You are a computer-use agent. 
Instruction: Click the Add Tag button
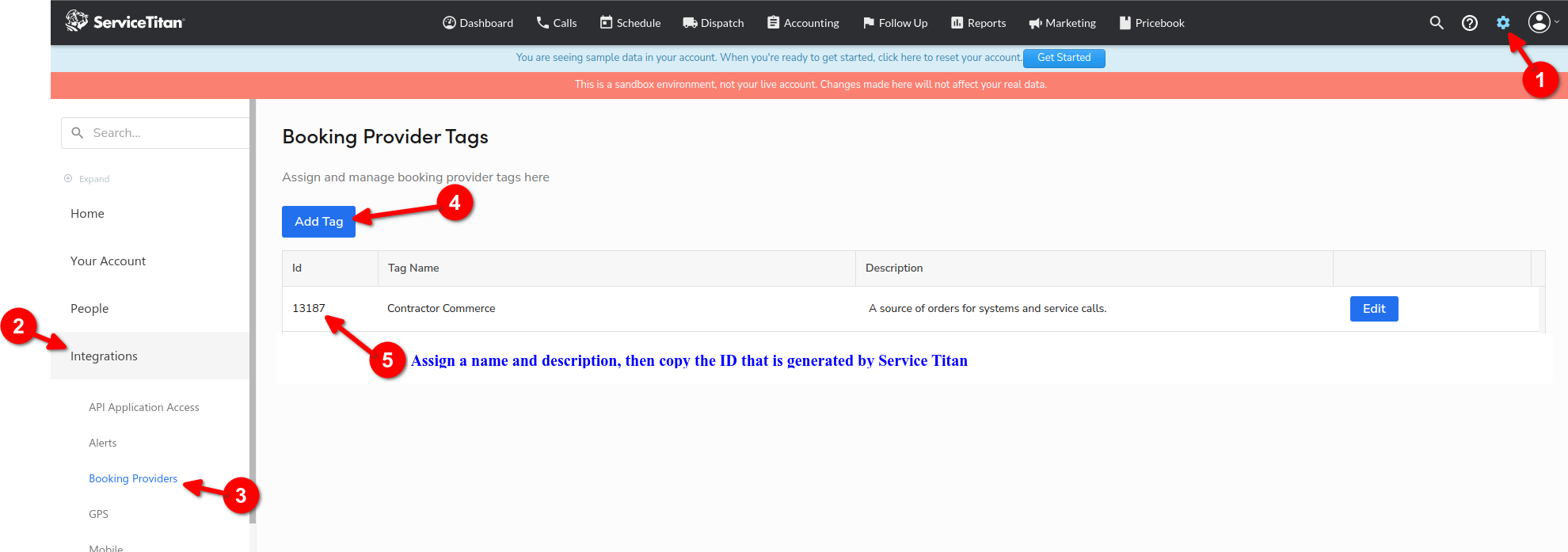click(x=318, y=222)
